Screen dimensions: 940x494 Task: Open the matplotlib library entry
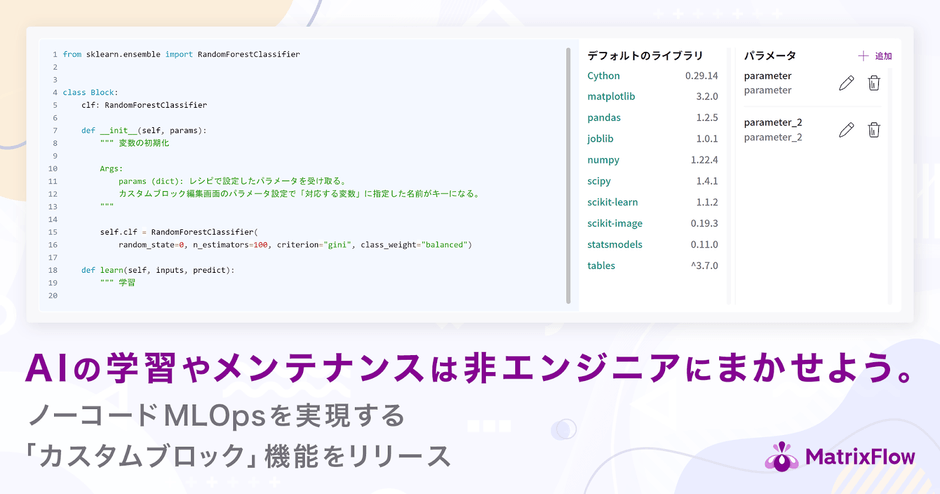point(611,97)
